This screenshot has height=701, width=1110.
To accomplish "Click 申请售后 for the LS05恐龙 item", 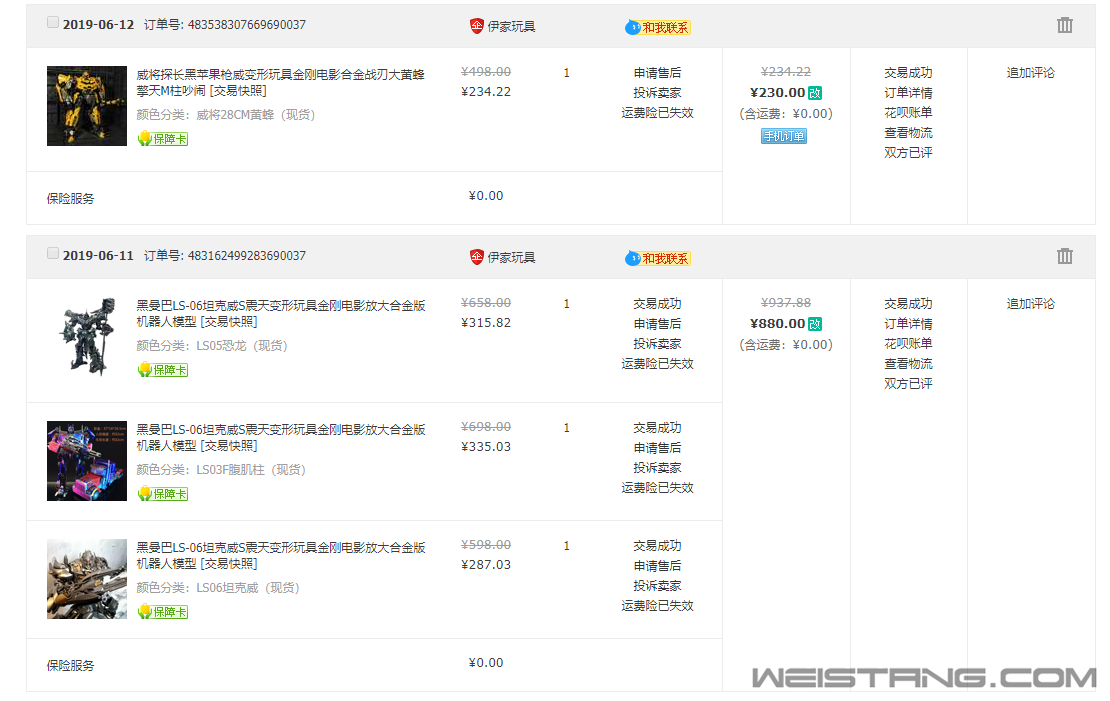I will 657,324.
